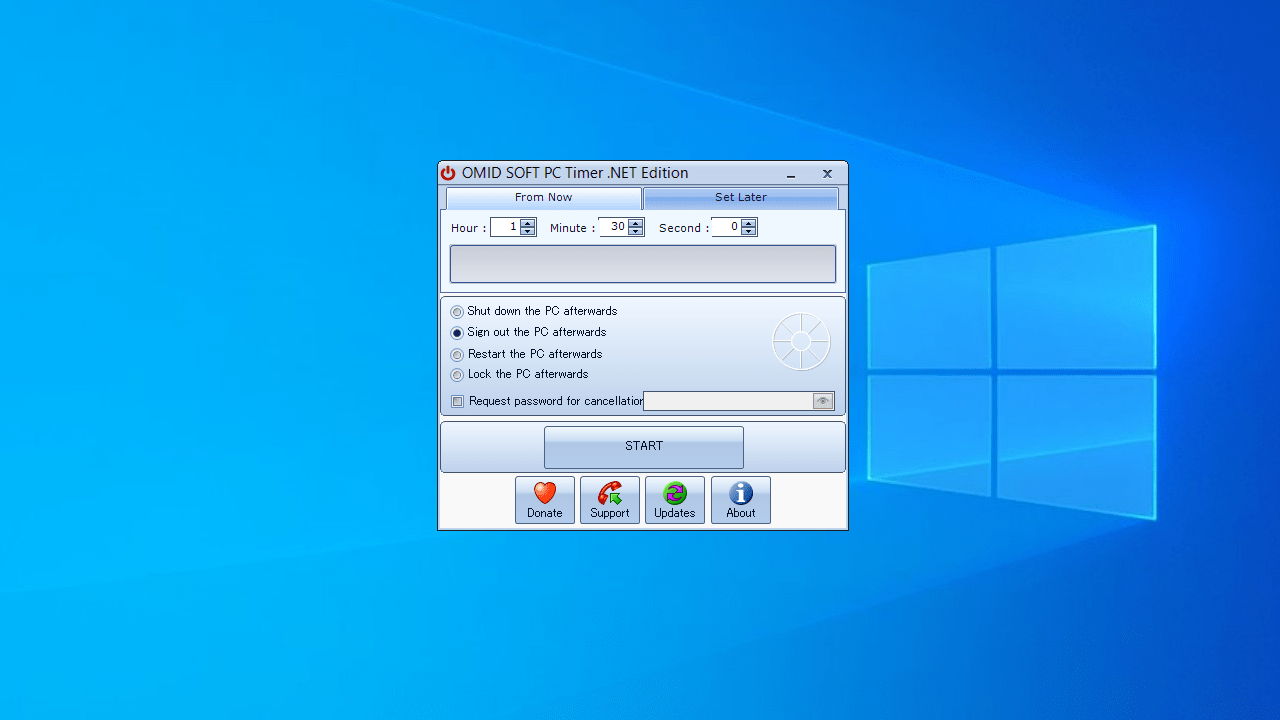The image size is (1280, 720).
Task: Click the START button
Action: (x=644, y=447)
